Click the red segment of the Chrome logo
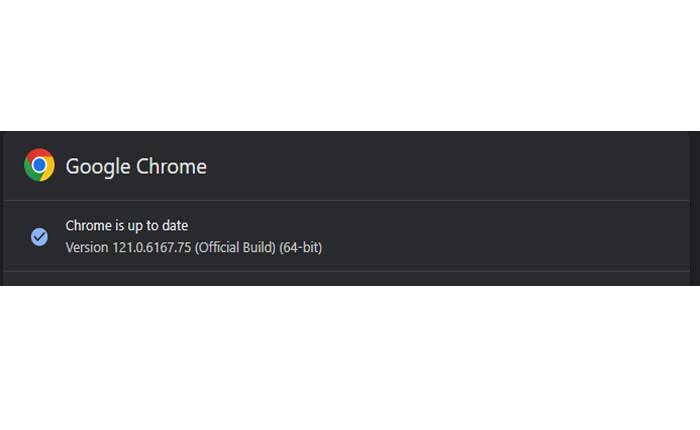Screen dimensions: 700x430 pos(40,155)
